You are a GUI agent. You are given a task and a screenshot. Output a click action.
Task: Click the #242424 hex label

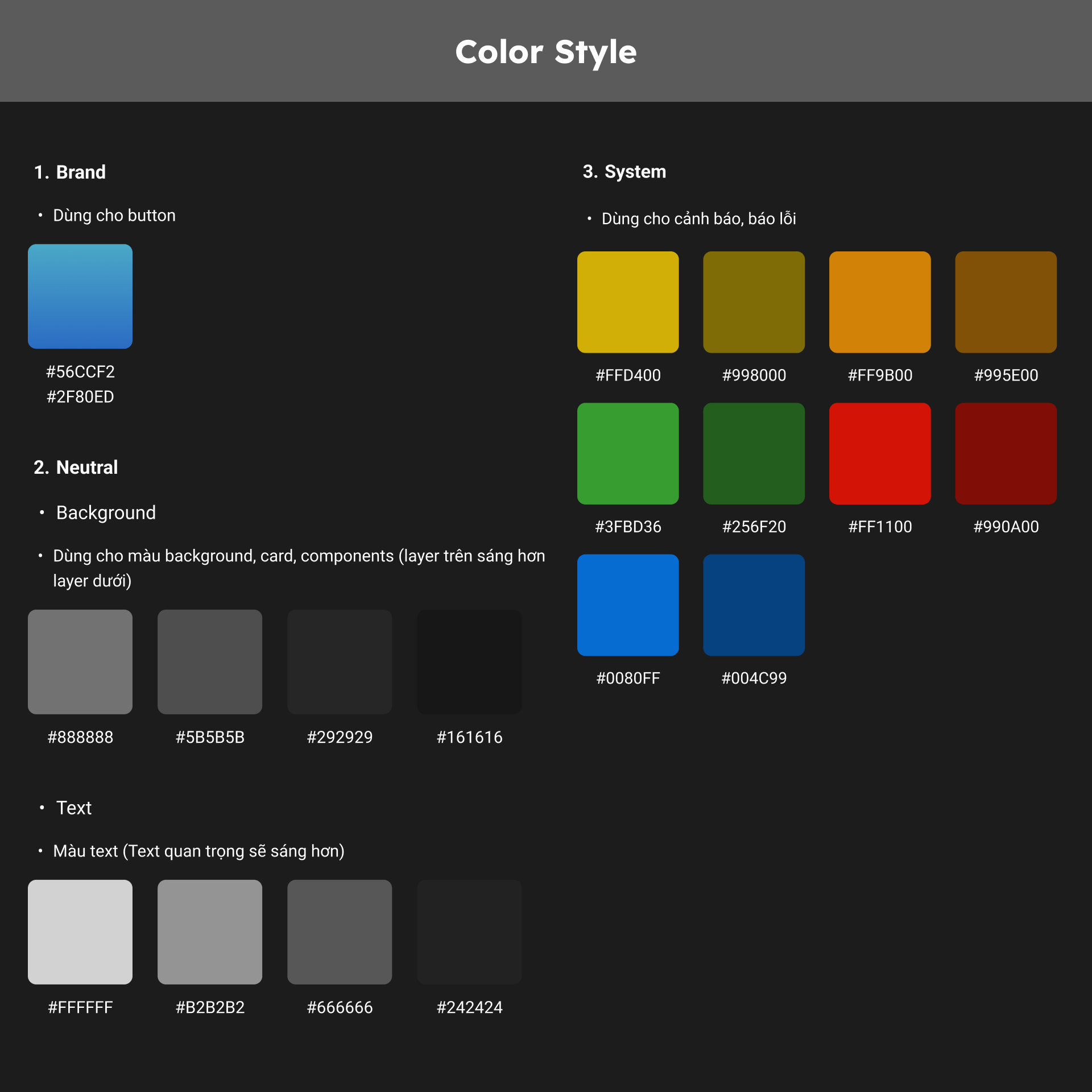coord(469,1008)
